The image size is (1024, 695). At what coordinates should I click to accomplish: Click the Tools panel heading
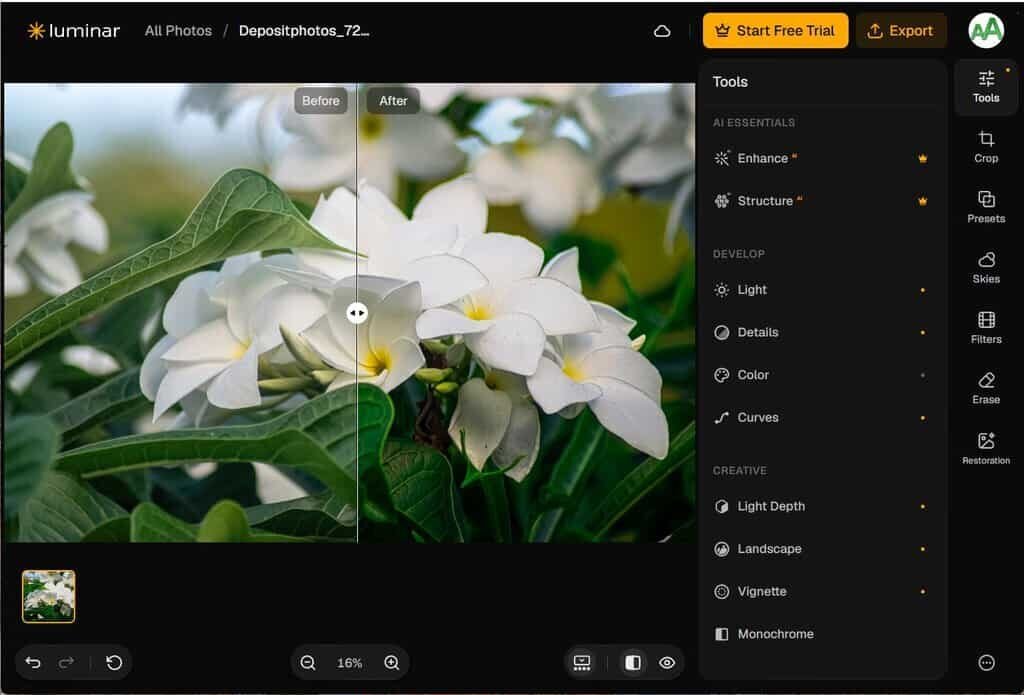tap(730, 82)
